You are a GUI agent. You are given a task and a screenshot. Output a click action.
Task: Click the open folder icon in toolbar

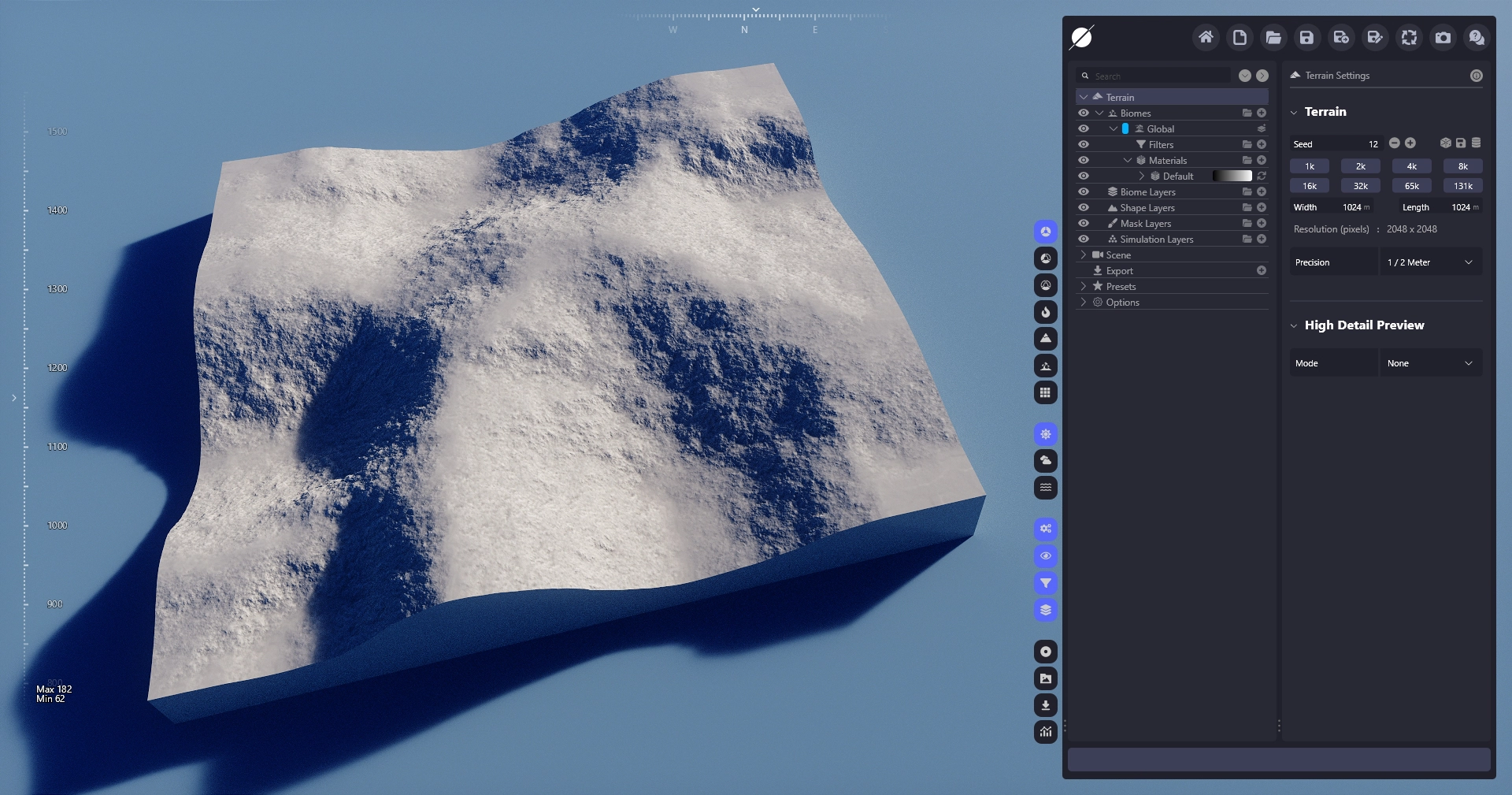[x=1273, y=38]
